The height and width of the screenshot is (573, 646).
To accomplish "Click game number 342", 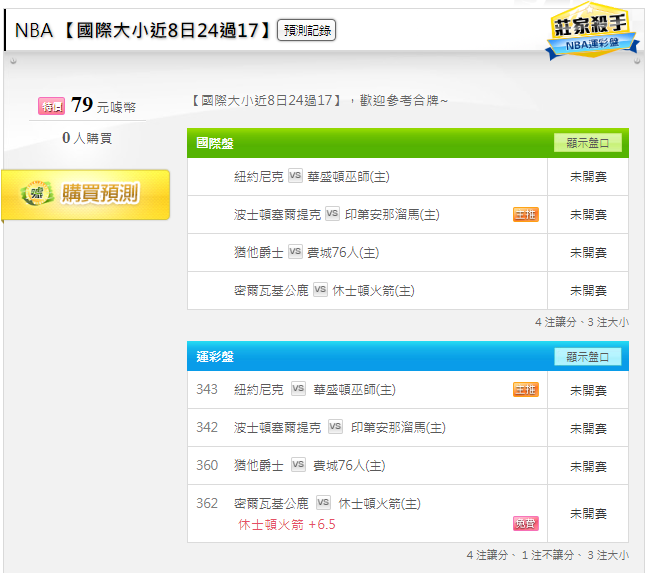I will click(x=207, y=427).
